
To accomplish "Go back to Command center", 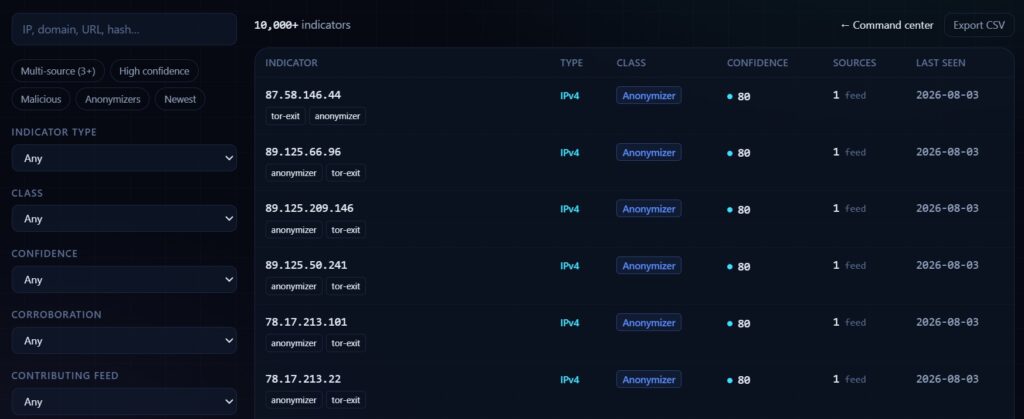I will [886, 25].
